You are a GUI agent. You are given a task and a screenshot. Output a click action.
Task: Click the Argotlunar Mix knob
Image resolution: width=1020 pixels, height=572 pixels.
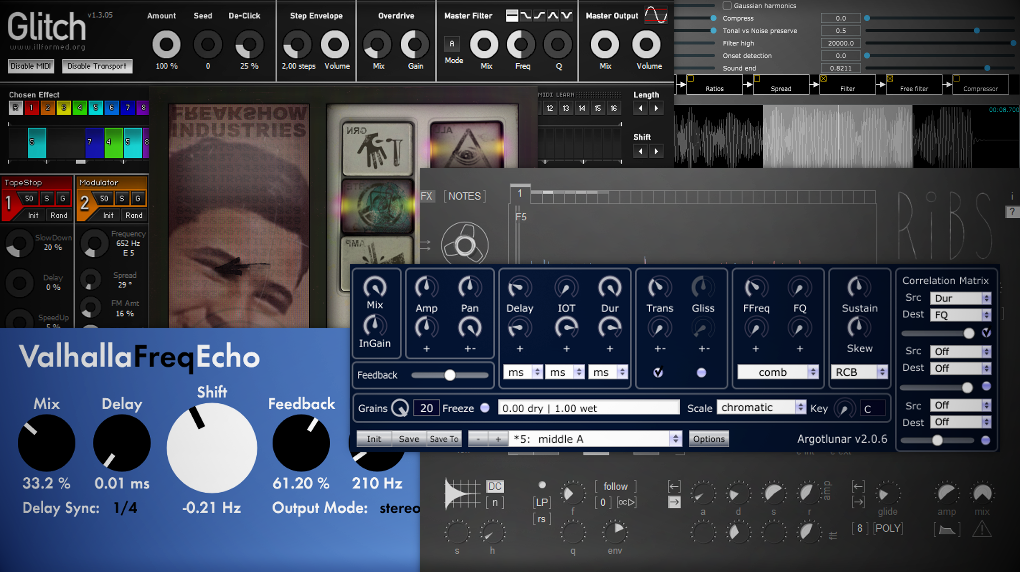(375, 287)
